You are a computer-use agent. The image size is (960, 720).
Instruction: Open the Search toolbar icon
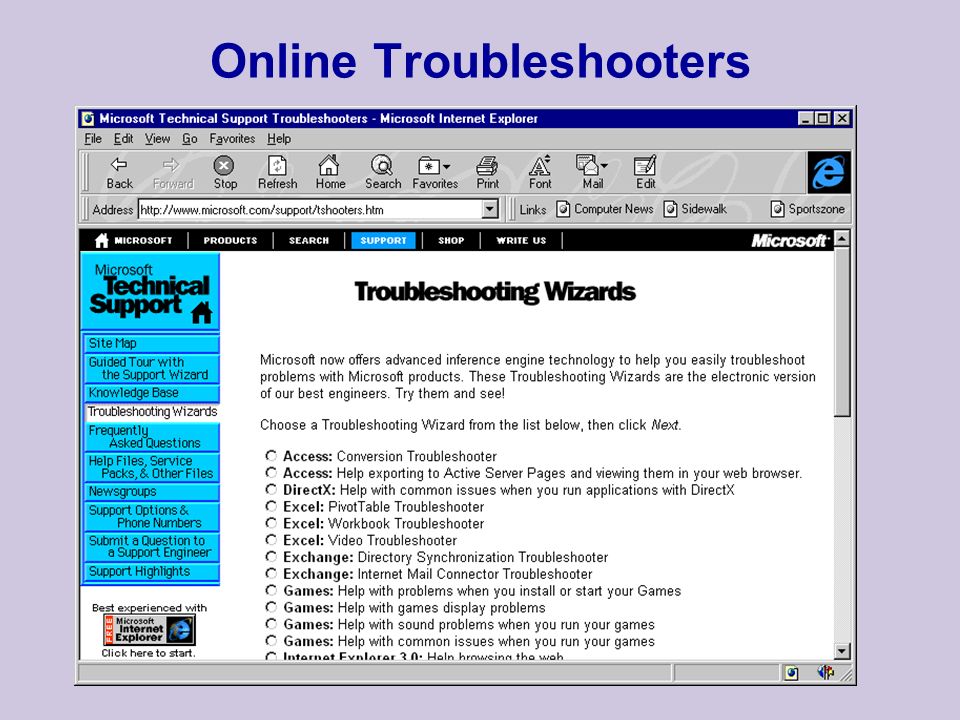[x=382, y=165]
